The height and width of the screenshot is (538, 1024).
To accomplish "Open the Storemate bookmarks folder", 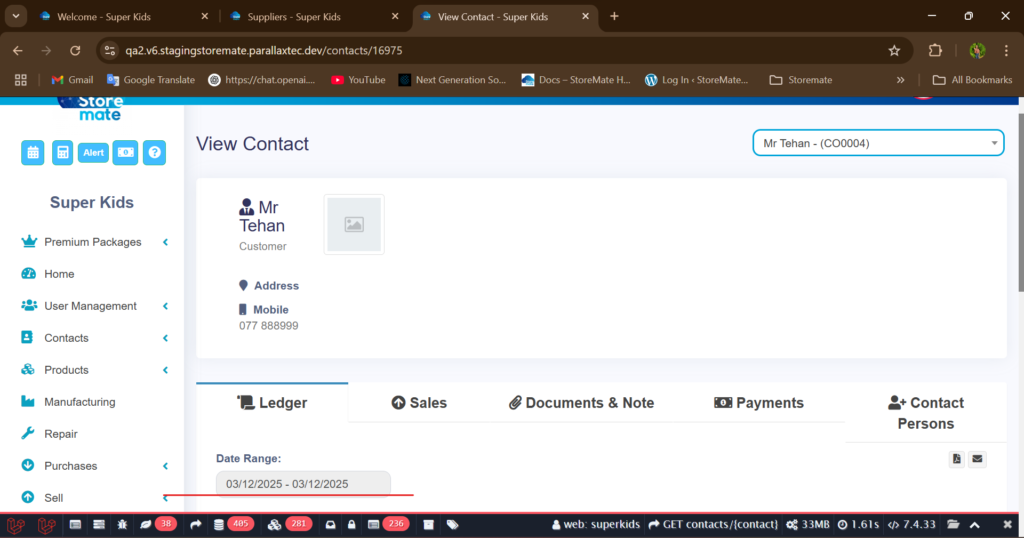I will [801, 80].
